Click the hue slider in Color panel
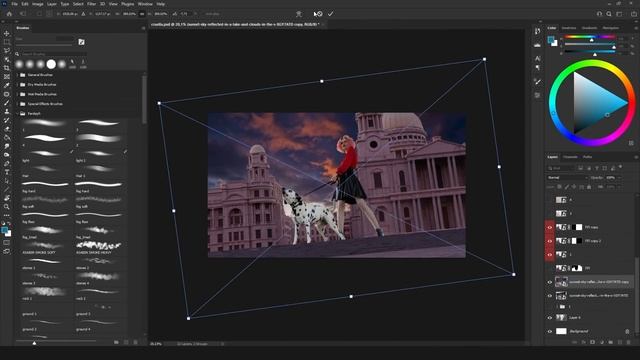640x360 pixels. 589,37
